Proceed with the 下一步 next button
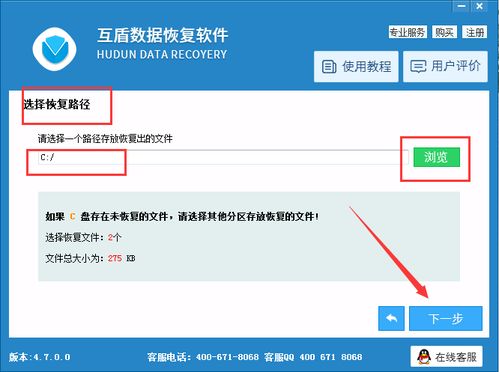Screen dimensions: 499x372 point(446,319)
